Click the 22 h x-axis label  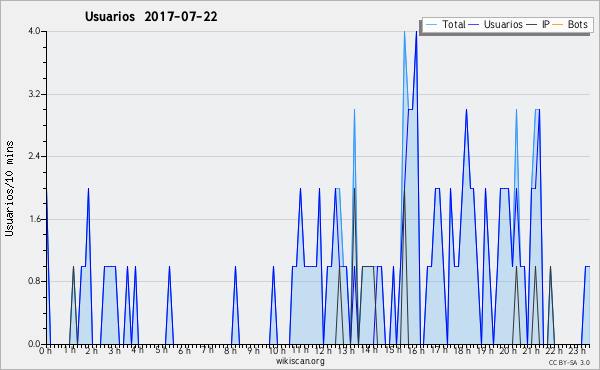tap(554, 351)
